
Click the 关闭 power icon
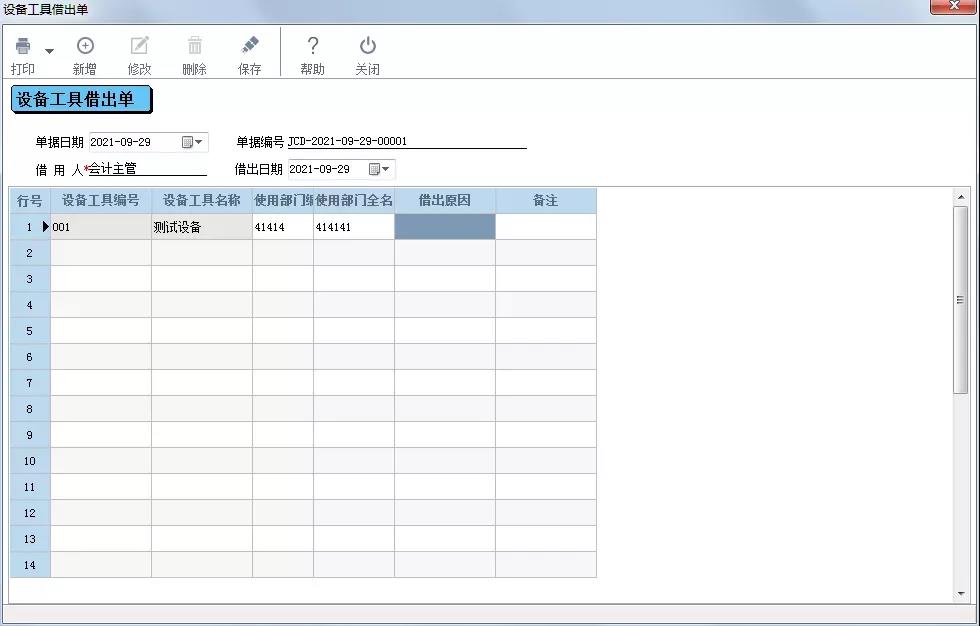pos(368,46)
